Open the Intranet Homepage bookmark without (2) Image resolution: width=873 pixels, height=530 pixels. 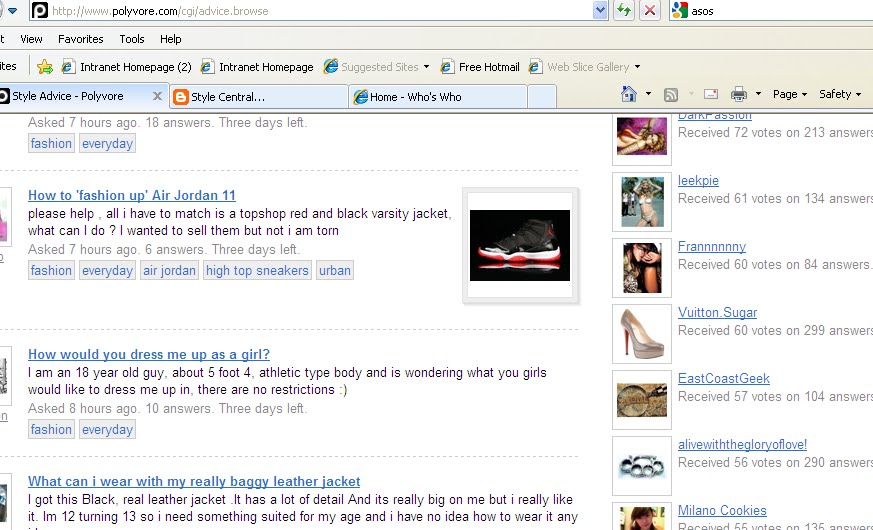click(x=257, y=67)
